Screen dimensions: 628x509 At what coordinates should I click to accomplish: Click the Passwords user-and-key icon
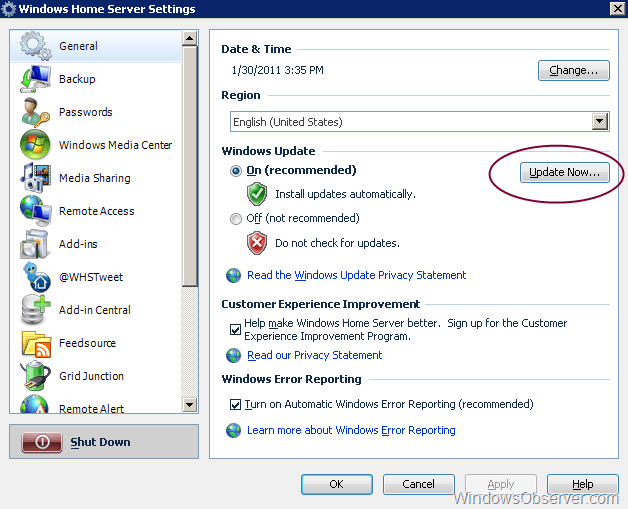[x=36, y=112]
